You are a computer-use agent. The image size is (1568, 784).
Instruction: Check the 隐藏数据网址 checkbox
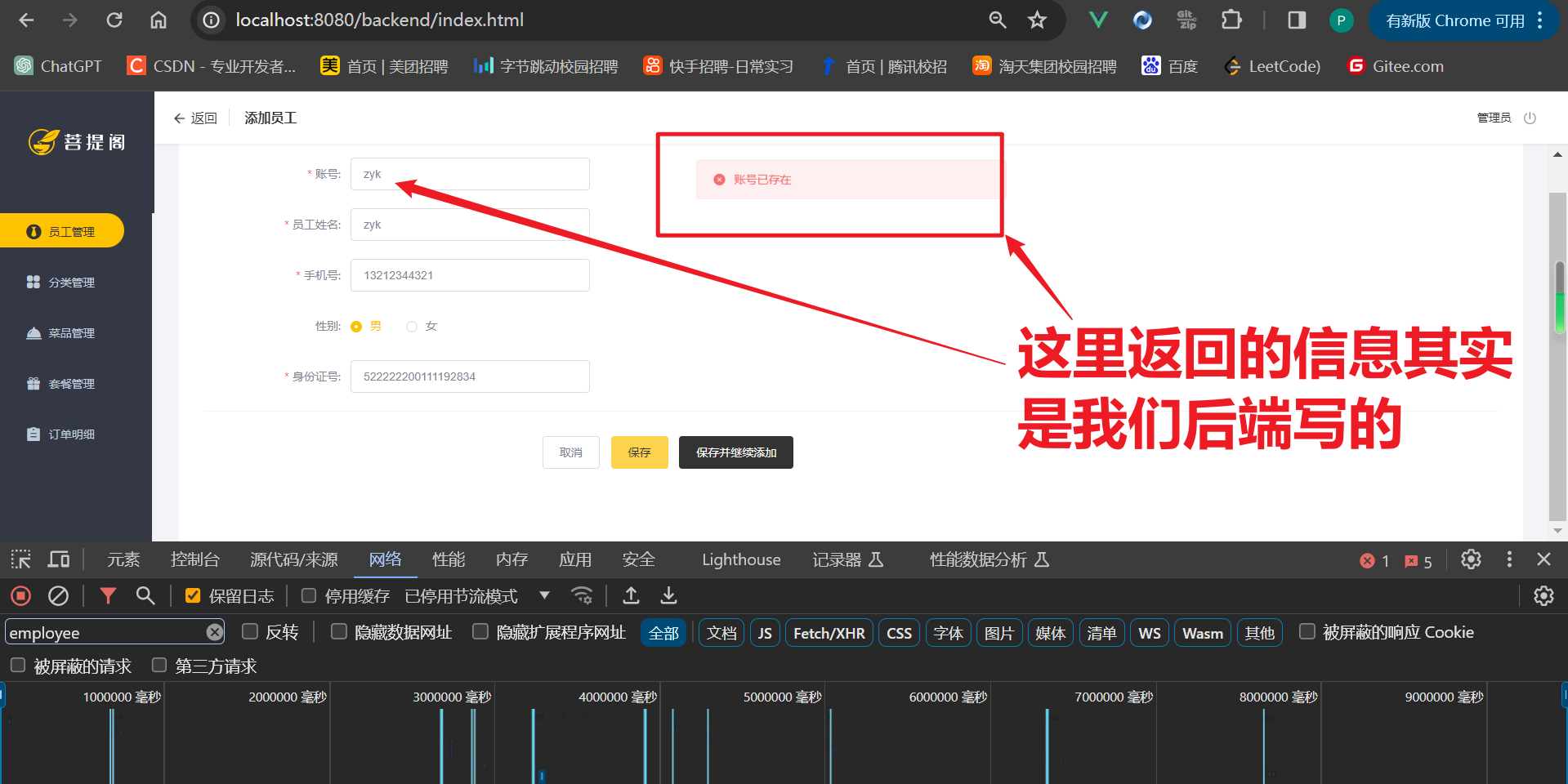339,632
